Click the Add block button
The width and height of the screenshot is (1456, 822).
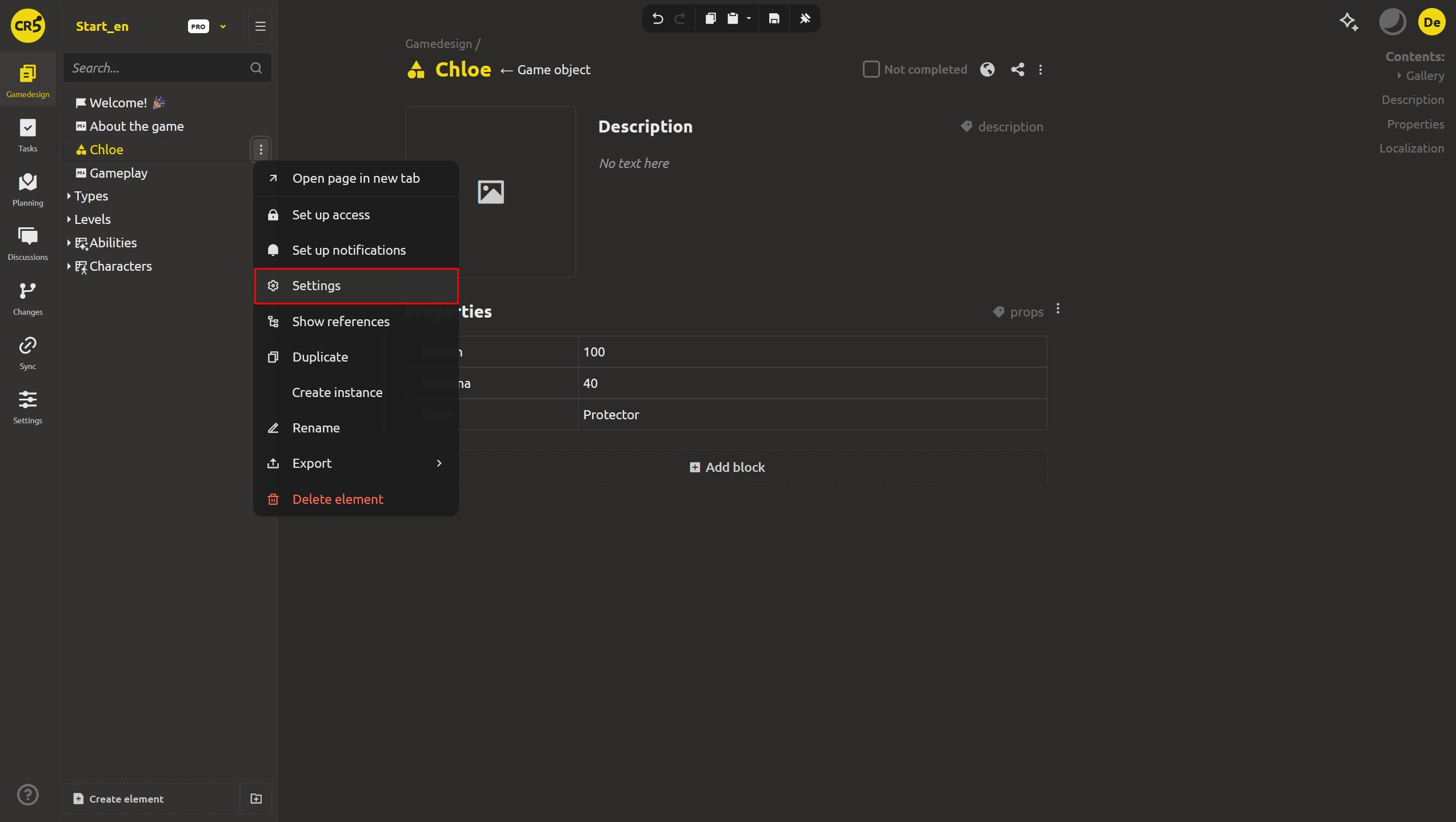click(x=727, y=467)
